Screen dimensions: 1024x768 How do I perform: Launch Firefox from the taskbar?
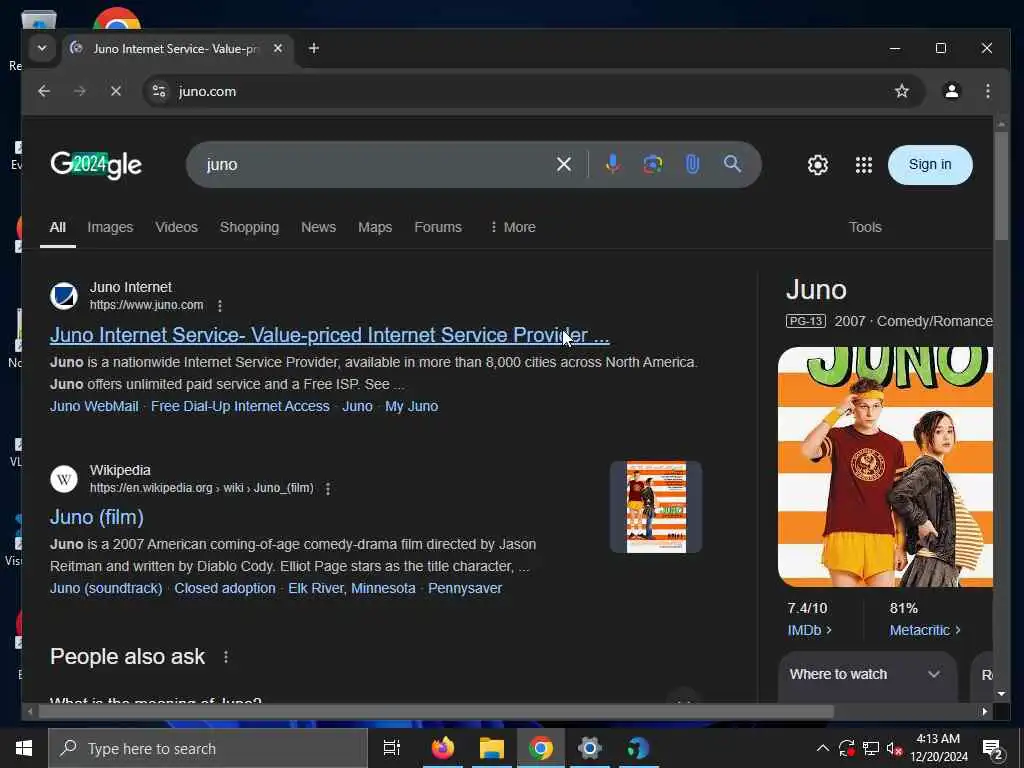[x=442, y=748]
